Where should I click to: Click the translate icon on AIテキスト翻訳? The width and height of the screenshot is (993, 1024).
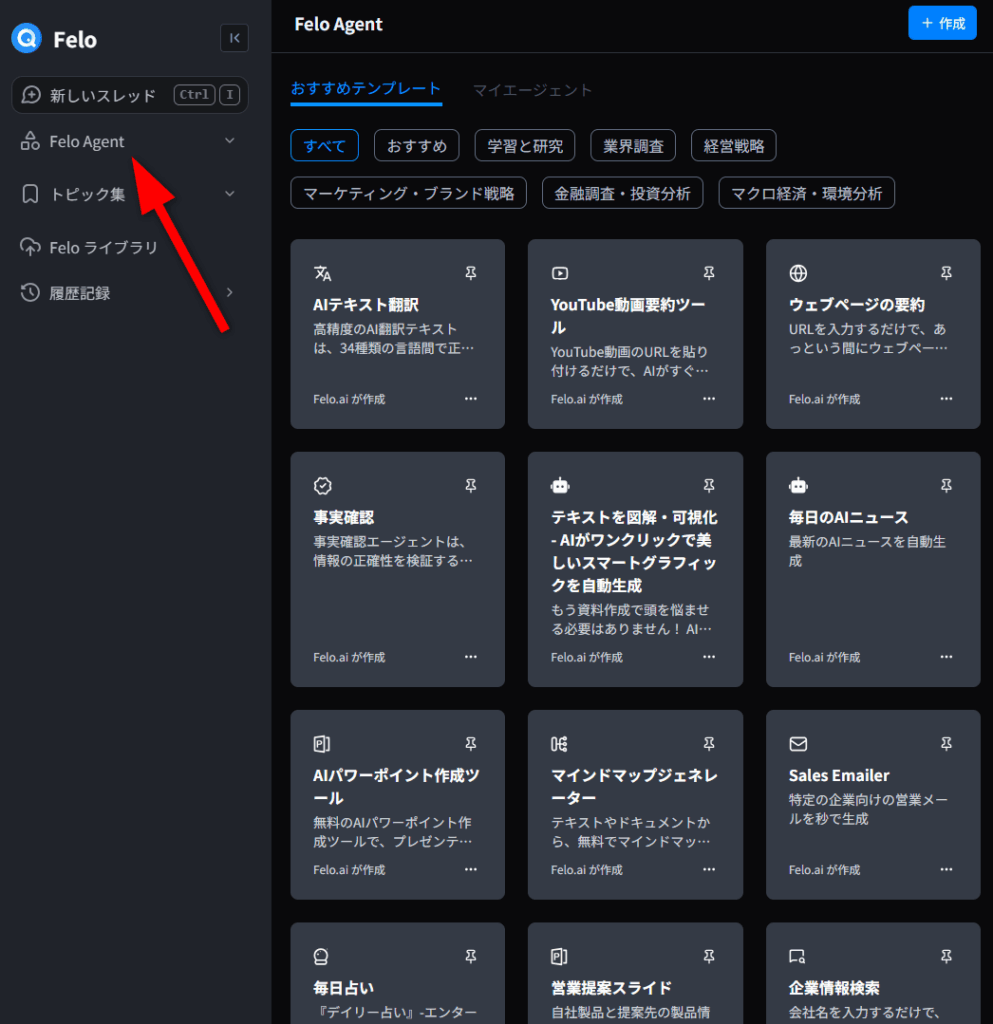point(323,273)
